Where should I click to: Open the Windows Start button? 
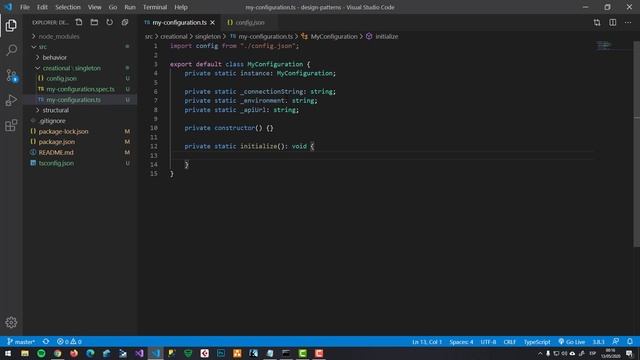pyautogui.click(x=8, y=353)
